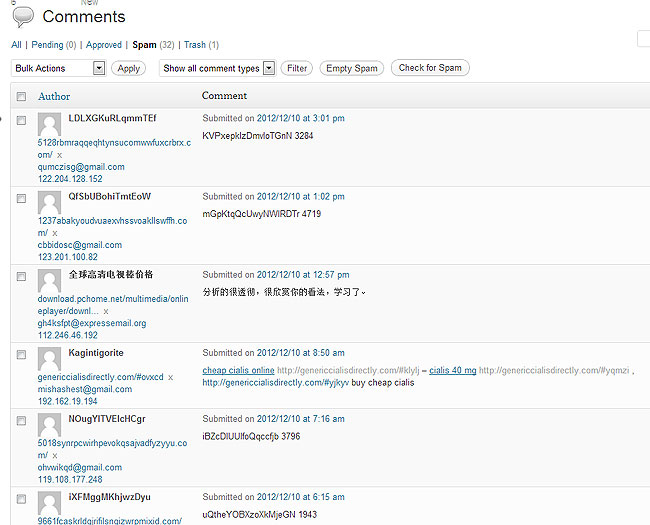The image size is (650, 525).
Task: Open the Bulk Actions dropdown
Action: [x=58, y=68]
